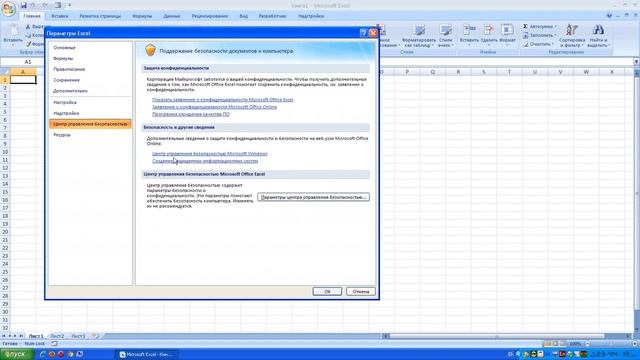Expand the formula bar chevron
The width and height of the screenshot is (640, 360).
point(636,62)
